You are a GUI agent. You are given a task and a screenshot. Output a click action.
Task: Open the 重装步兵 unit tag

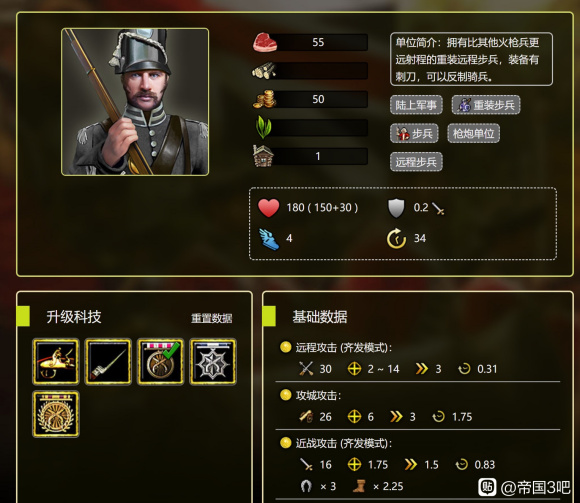click(486, 105)
